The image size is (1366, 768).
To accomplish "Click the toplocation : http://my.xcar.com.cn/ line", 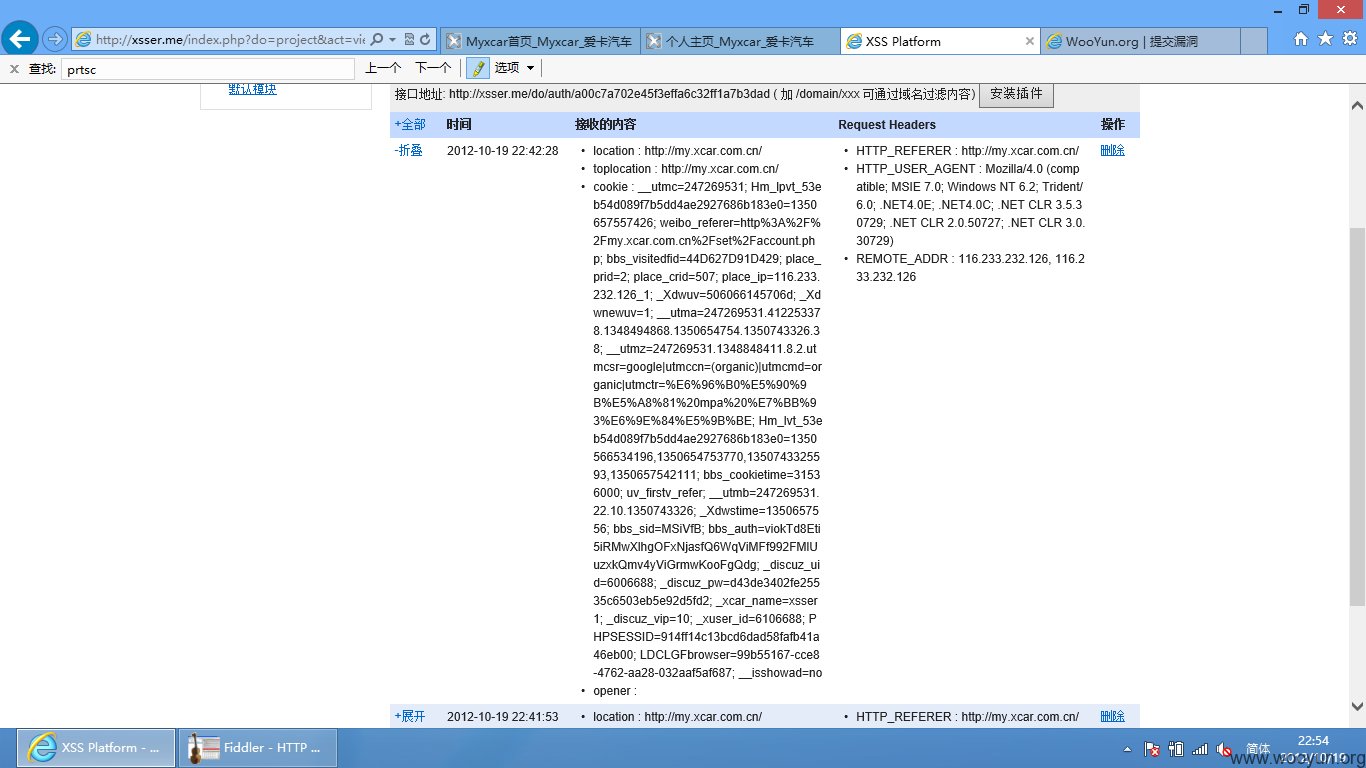I will pos(686,169).
